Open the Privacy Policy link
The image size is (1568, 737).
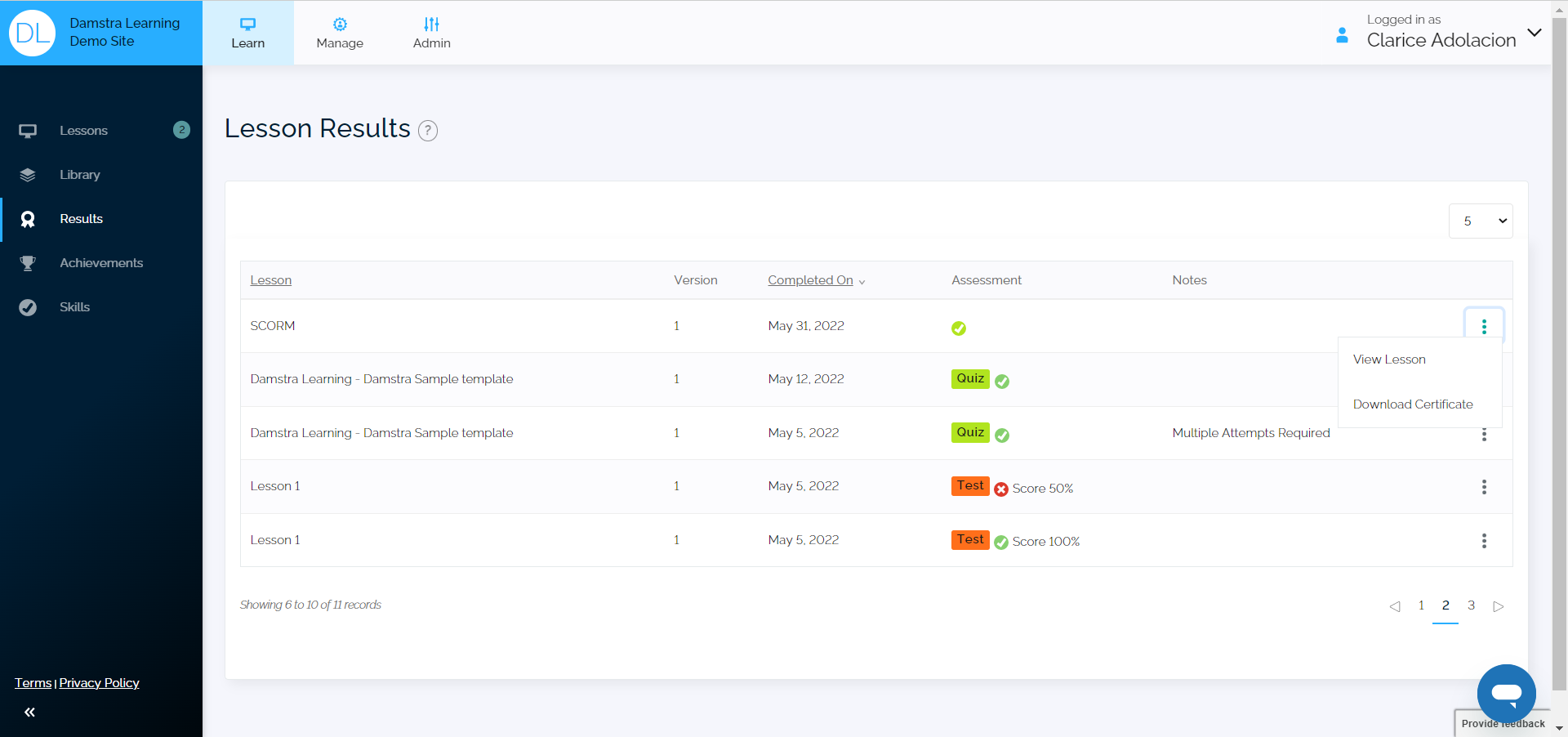click(99, 683)
